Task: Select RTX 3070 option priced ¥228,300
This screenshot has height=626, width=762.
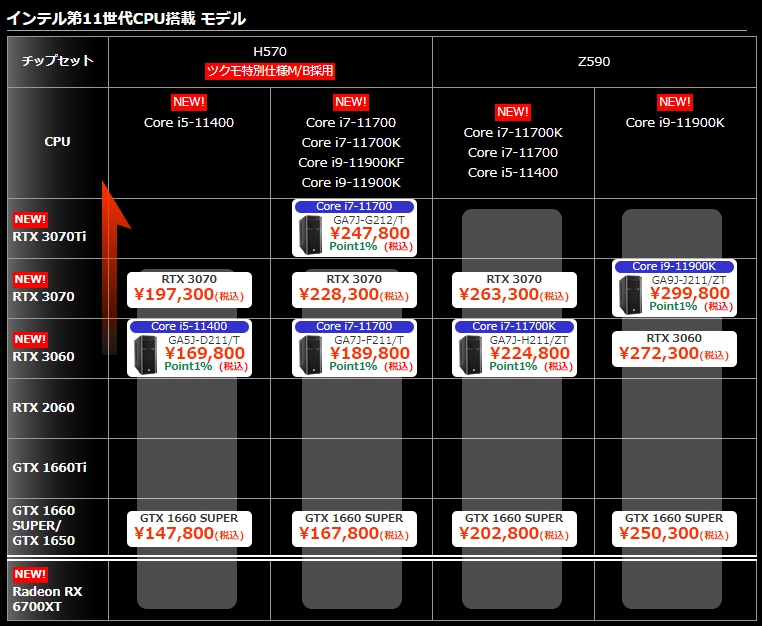Action: [x=354, y=290]
